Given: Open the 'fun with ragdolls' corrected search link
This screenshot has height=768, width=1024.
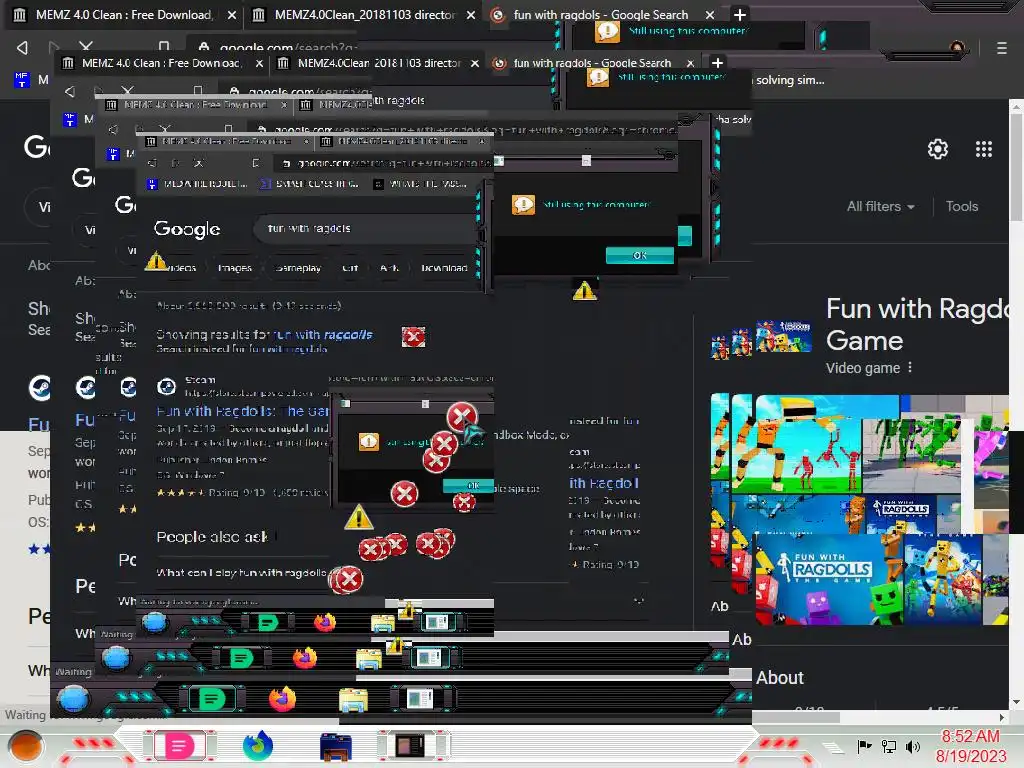Looking at the screenshot, I should click(x=323, y=335).
